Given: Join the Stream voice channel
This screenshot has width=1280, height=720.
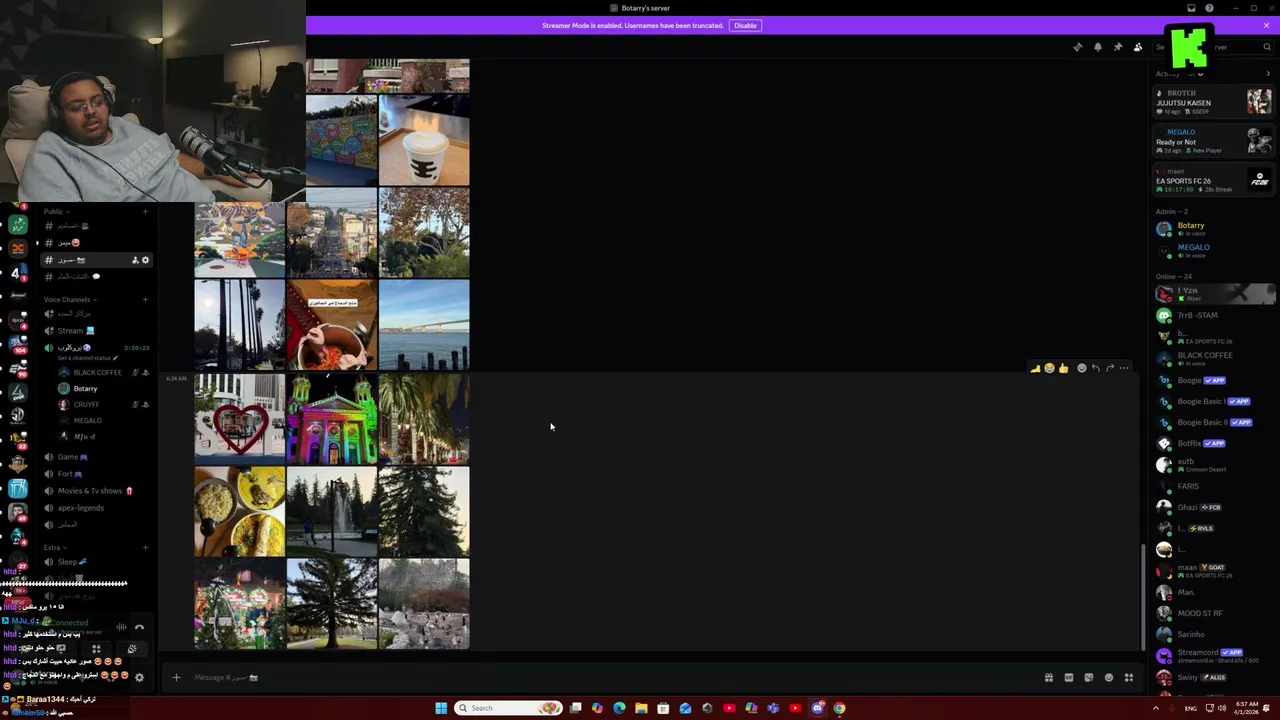Looking at the screenshot, I should pyautogui.click(x=95, y=330).
